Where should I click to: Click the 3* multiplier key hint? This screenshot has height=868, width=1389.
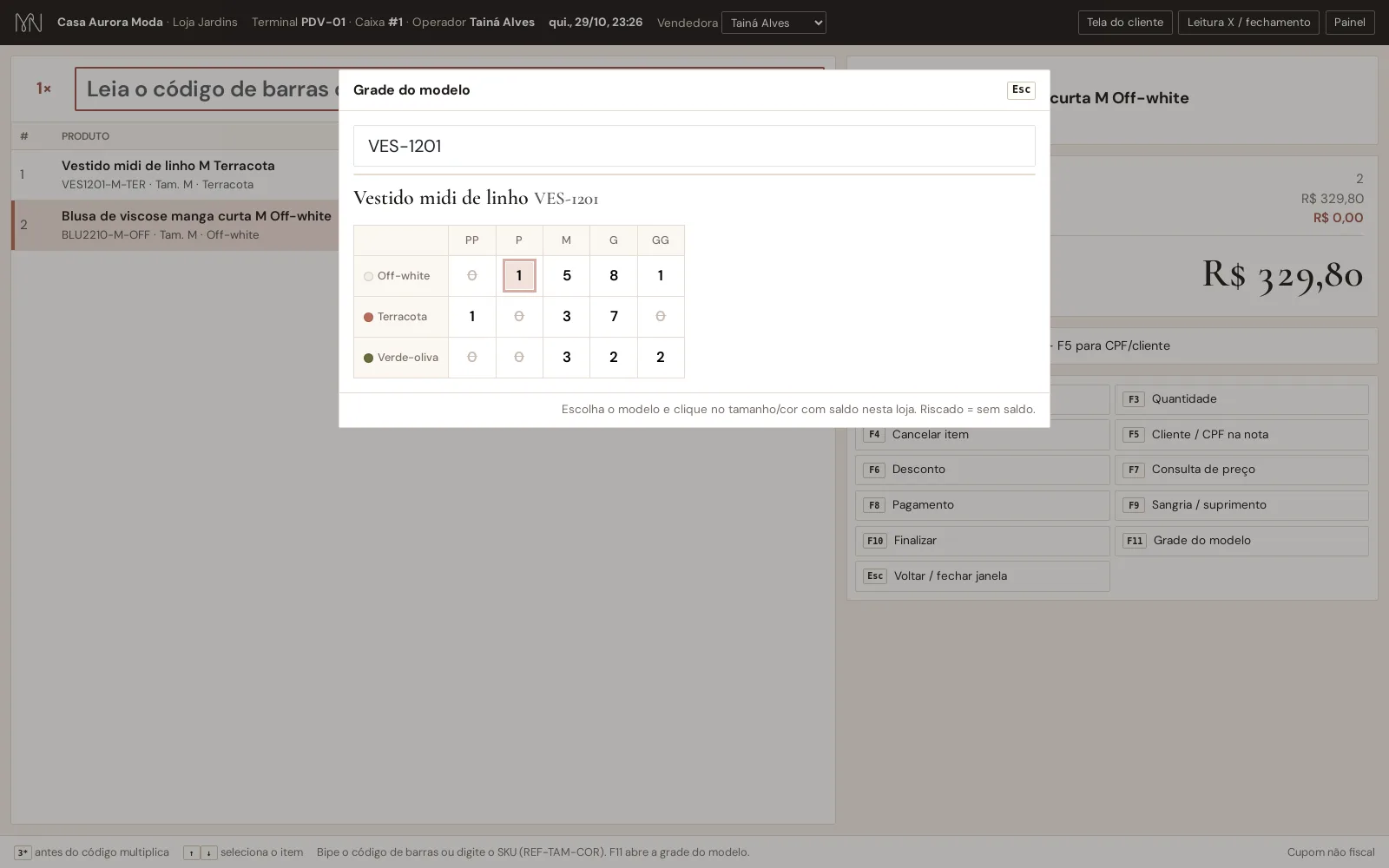[23, 853]
